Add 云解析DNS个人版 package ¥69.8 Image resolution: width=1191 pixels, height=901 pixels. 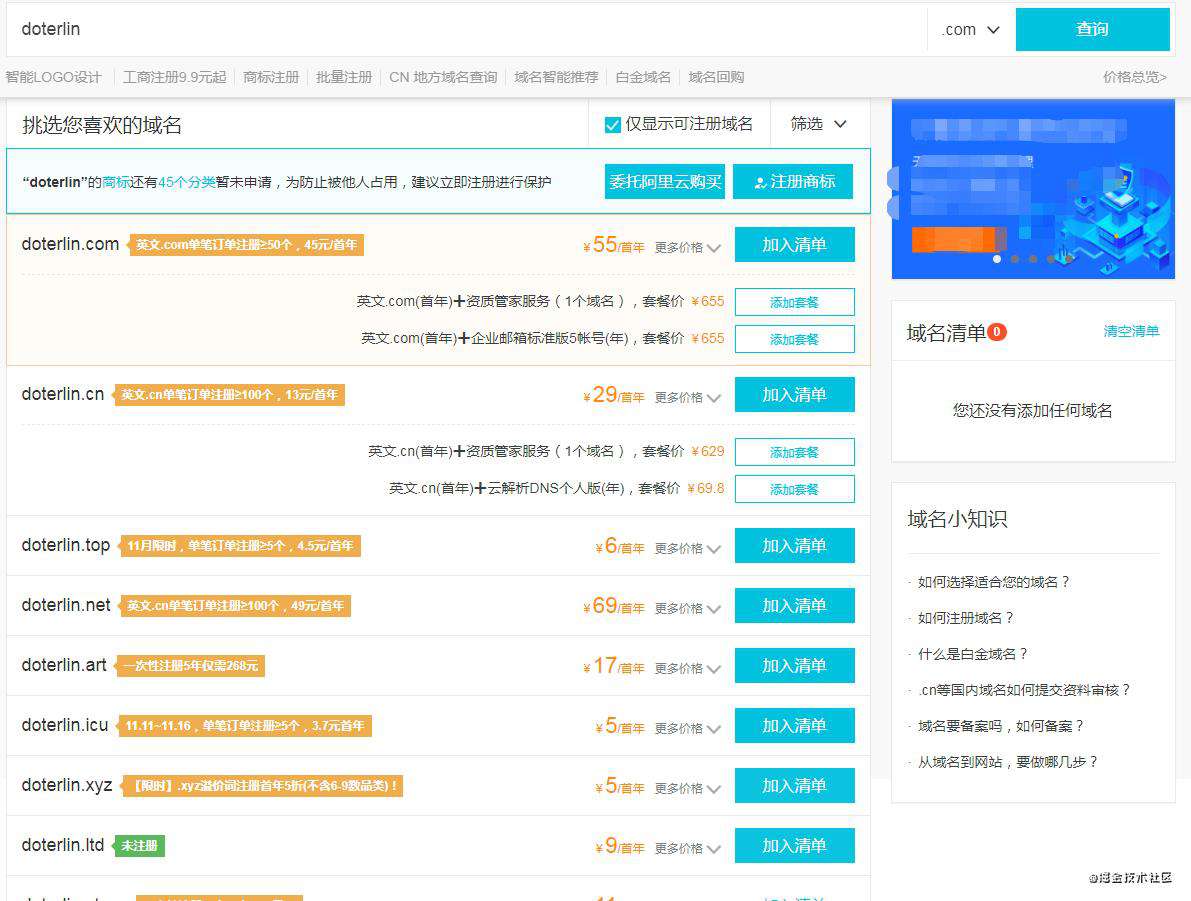point(795,489)
